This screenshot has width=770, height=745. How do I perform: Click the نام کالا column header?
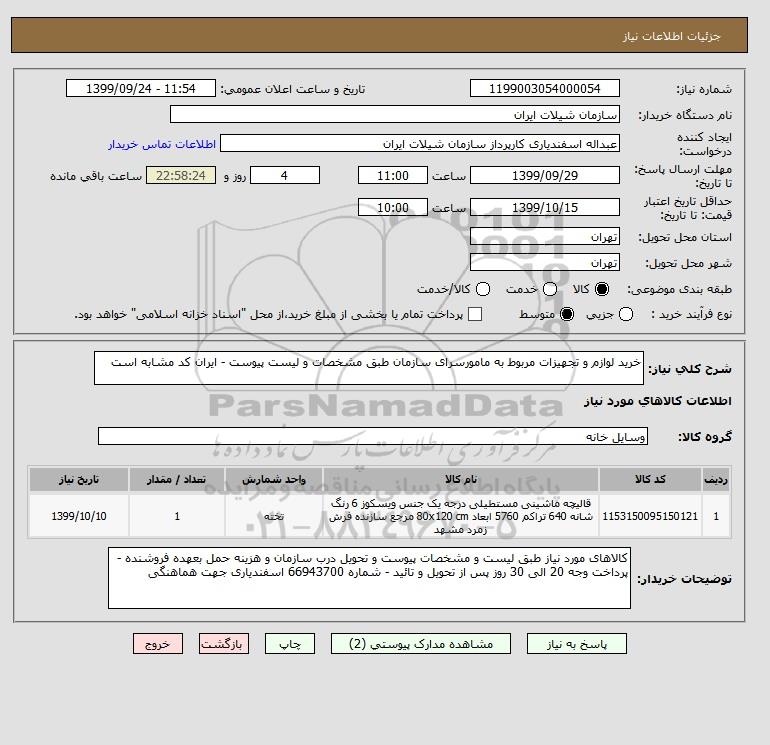(x=461, y=479)
